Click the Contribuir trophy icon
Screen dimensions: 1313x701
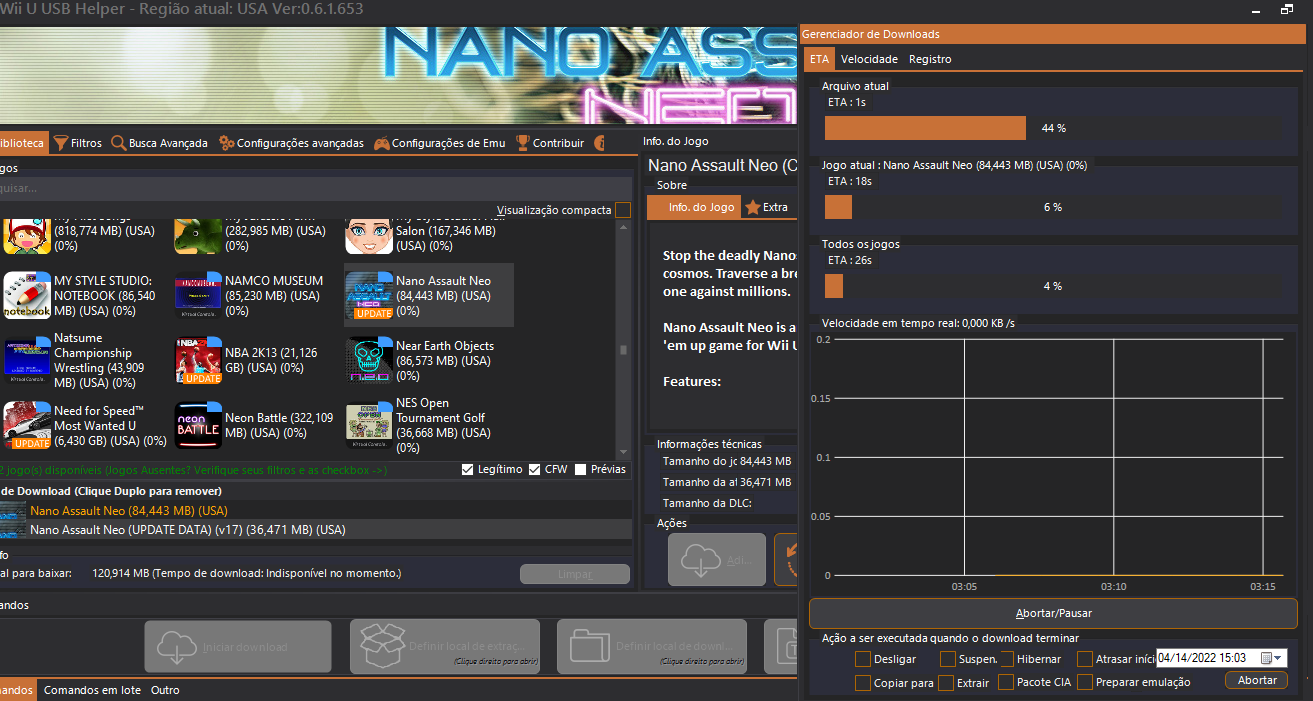[x=523, y=143]
